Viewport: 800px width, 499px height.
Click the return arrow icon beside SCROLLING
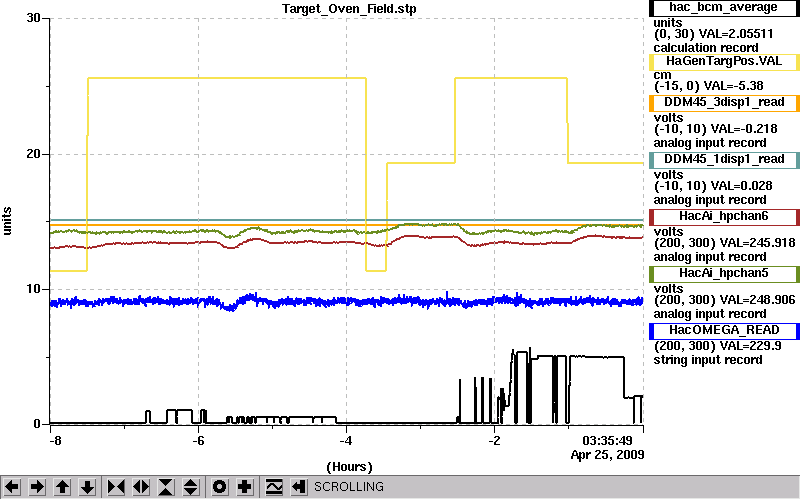point(299,487)
